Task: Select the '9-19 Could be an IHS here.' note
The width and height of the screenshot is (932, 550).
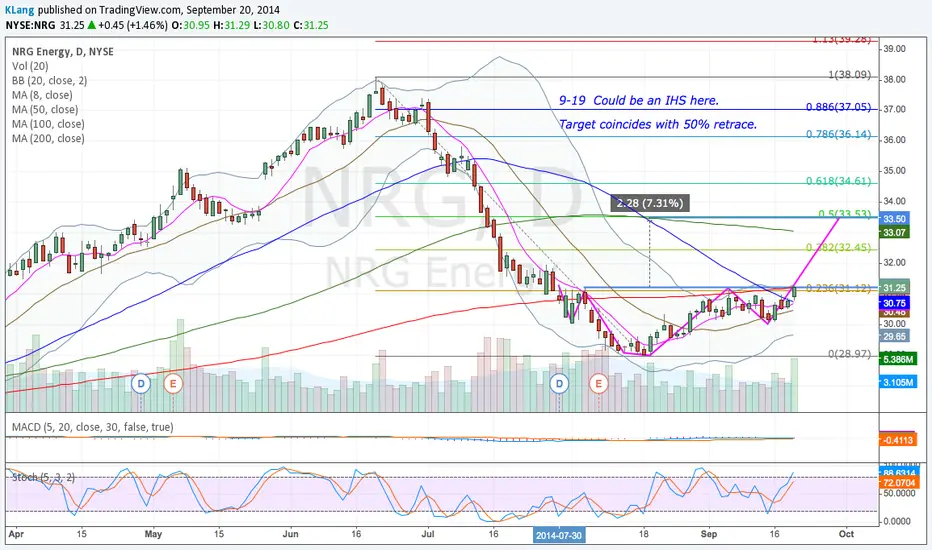Action: [x=639, y=100]
